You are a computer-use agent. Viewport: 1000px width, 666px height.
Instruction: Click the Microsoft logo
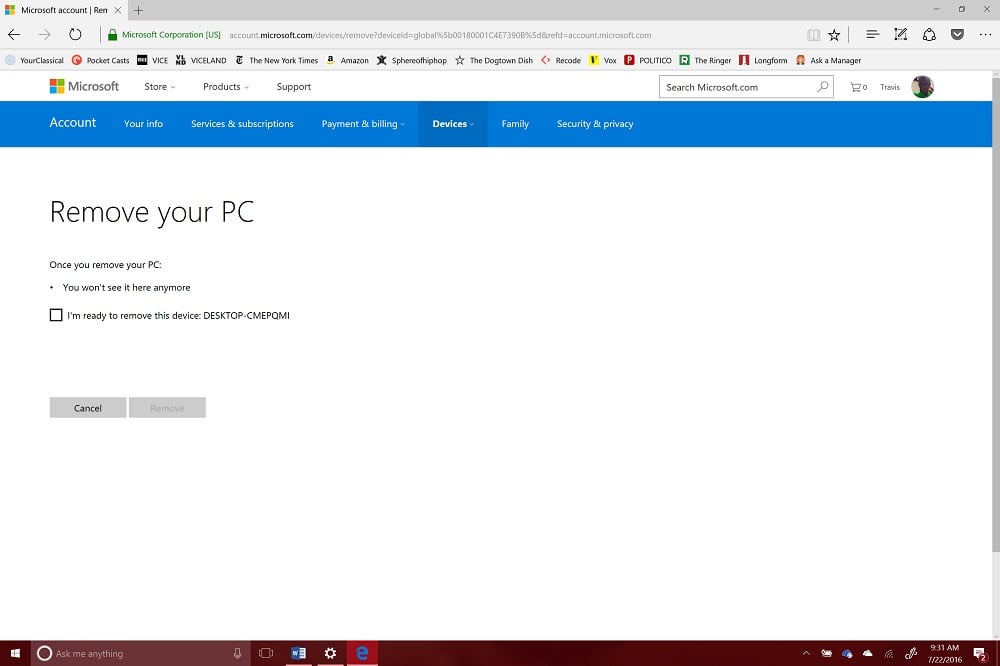tap(85, 86)
